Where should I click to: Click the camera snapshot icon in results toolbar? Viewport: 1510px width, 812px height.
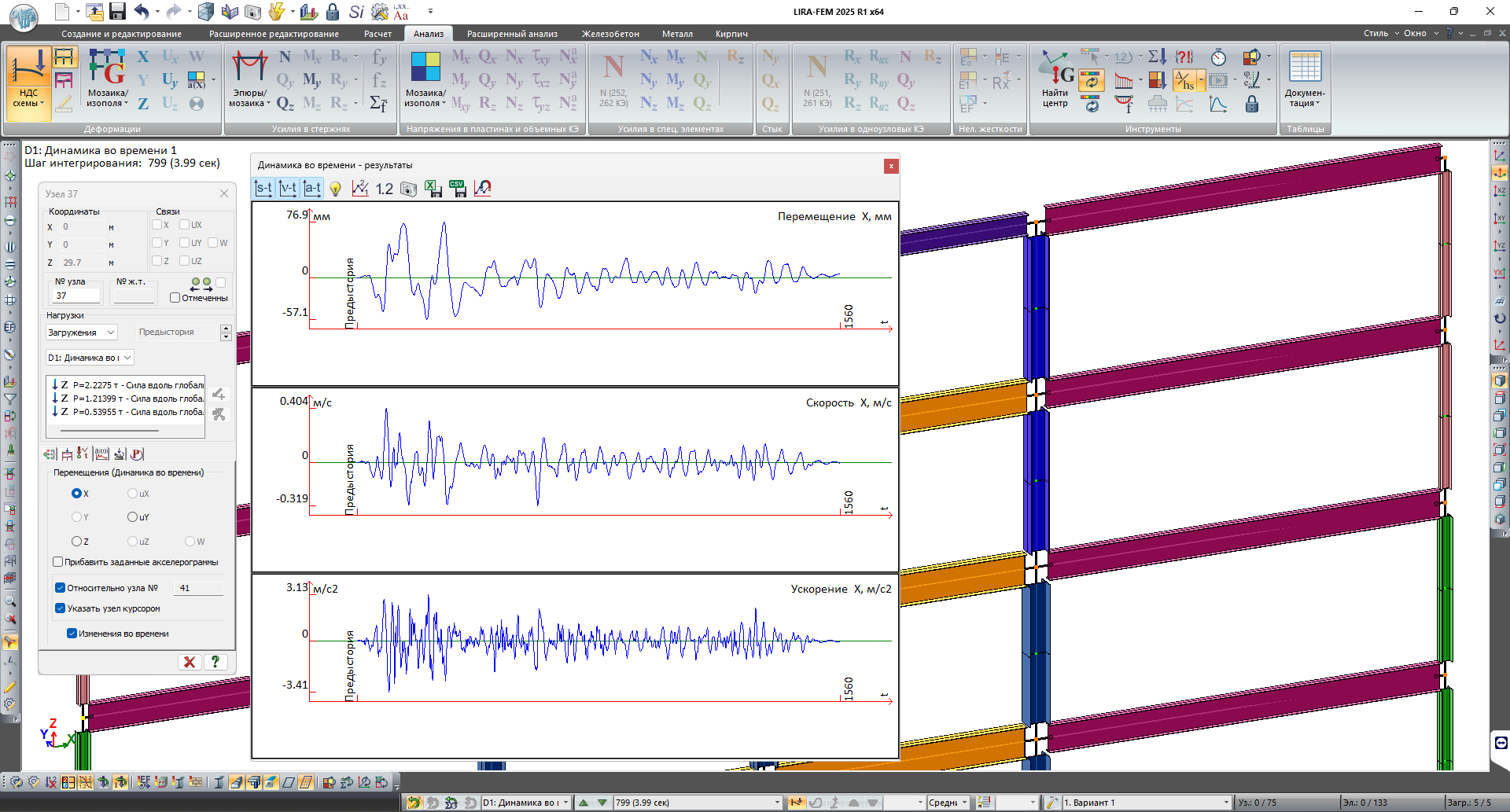(408, 189)
